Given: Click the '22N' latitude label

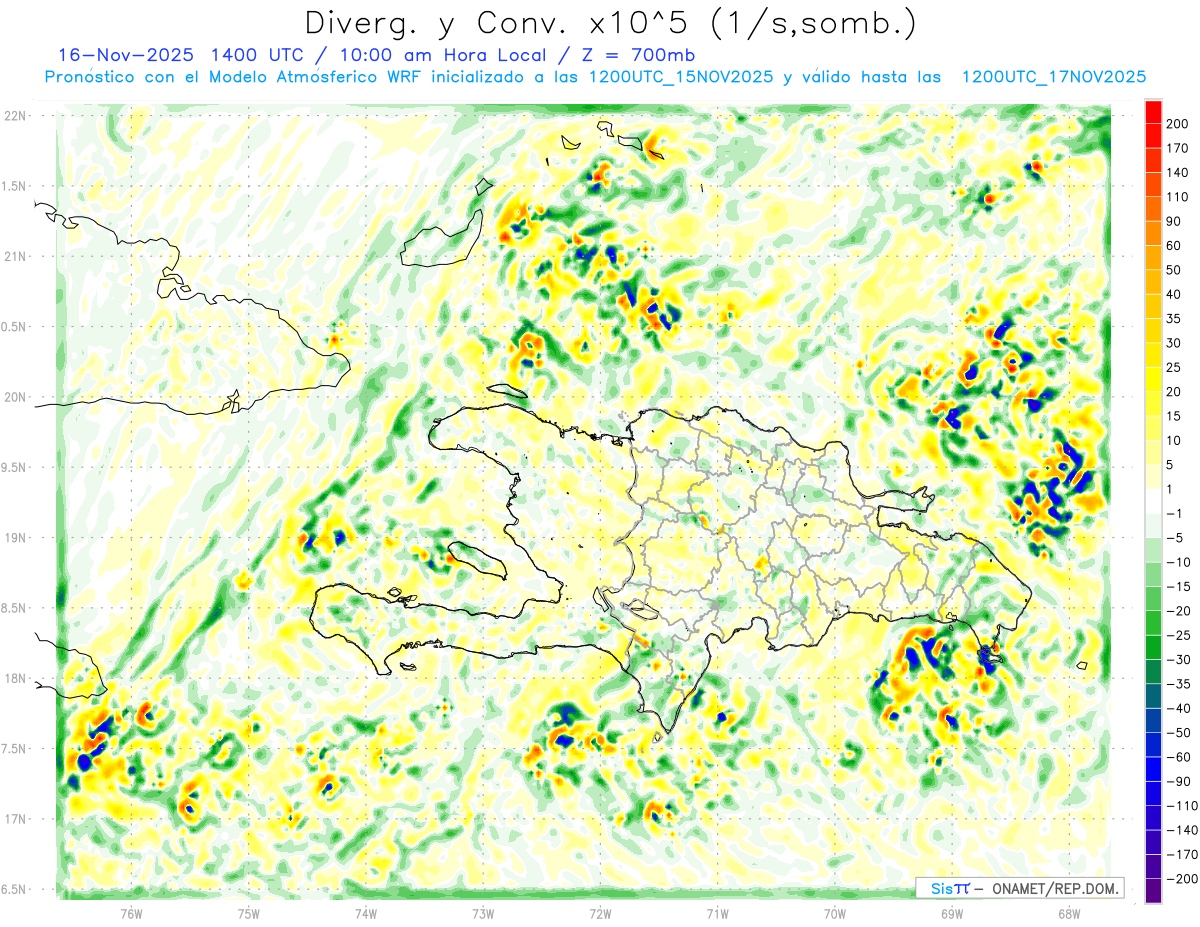Looking at the screenshot, I should tap(16, 116).
